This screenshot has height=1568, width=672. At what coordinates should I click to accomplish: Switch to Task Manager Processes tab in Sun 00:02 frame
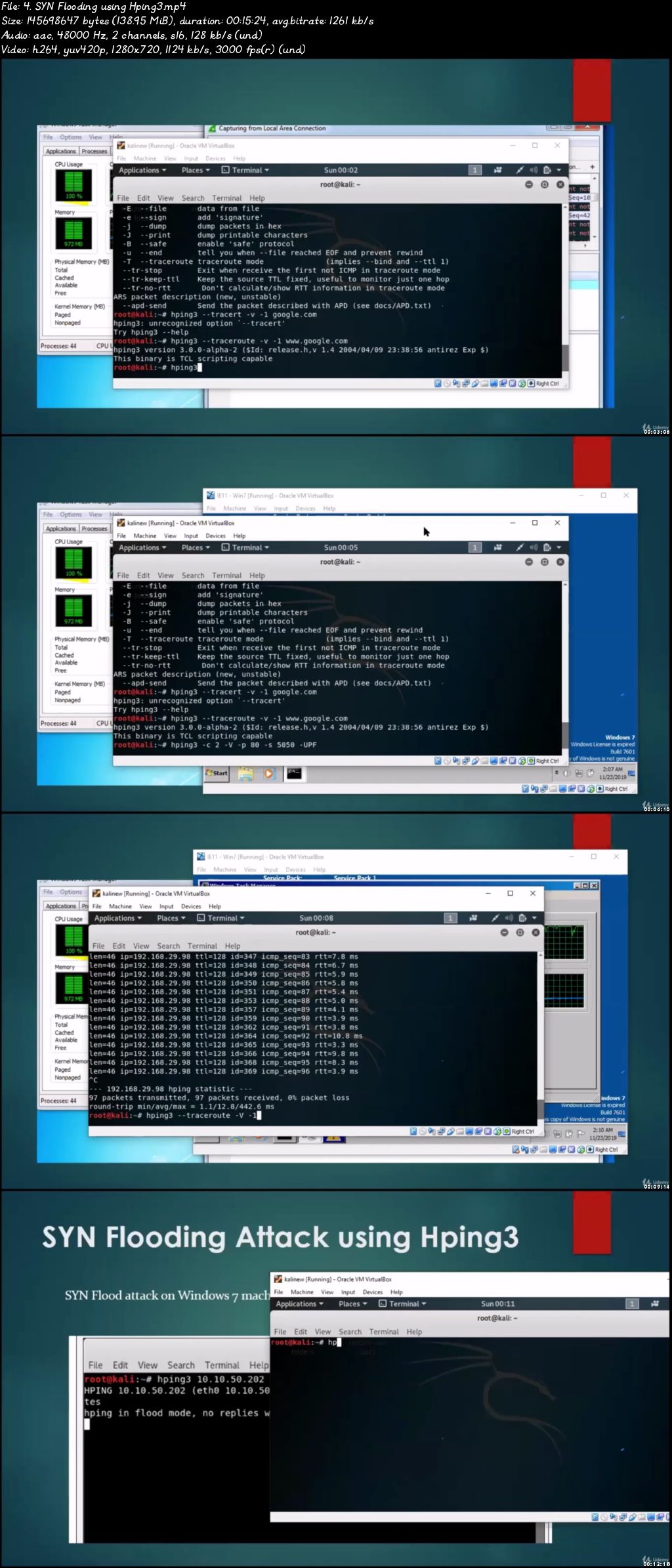pos(94,151)
